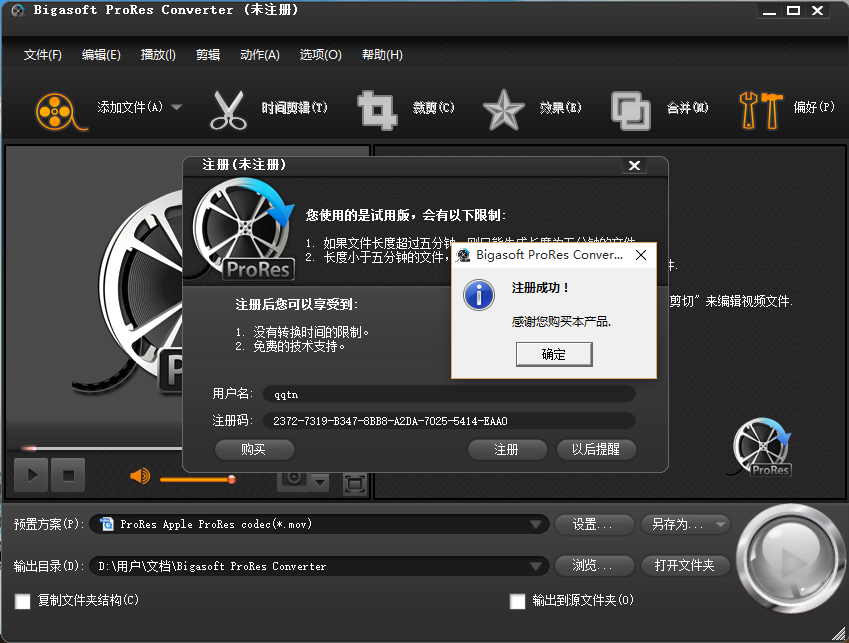Open the 文件(F) menu
The image size is (849, 643).
click(x=42, y=55)
